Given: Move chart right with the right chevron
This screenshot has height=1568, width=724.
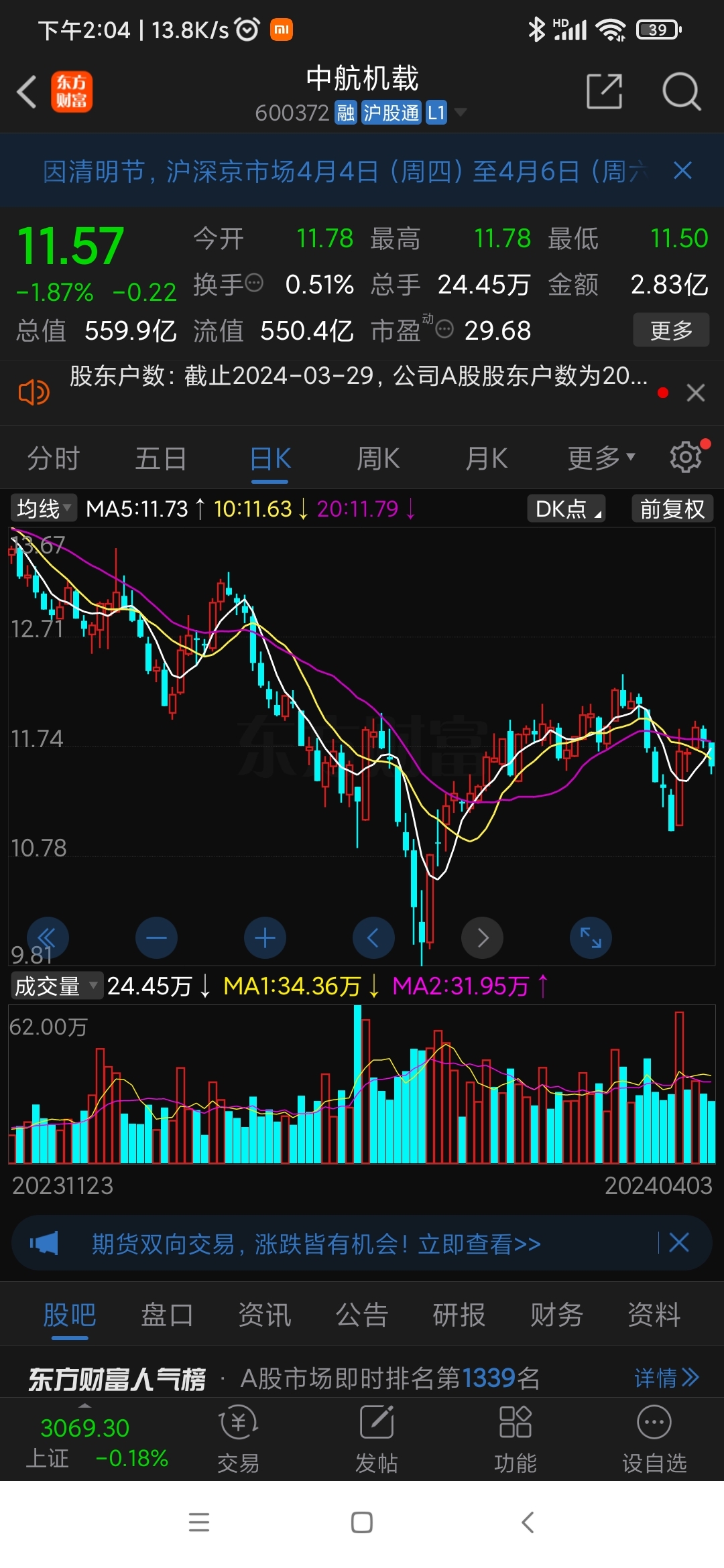Looking at the screenshot, I should (483, 937).
